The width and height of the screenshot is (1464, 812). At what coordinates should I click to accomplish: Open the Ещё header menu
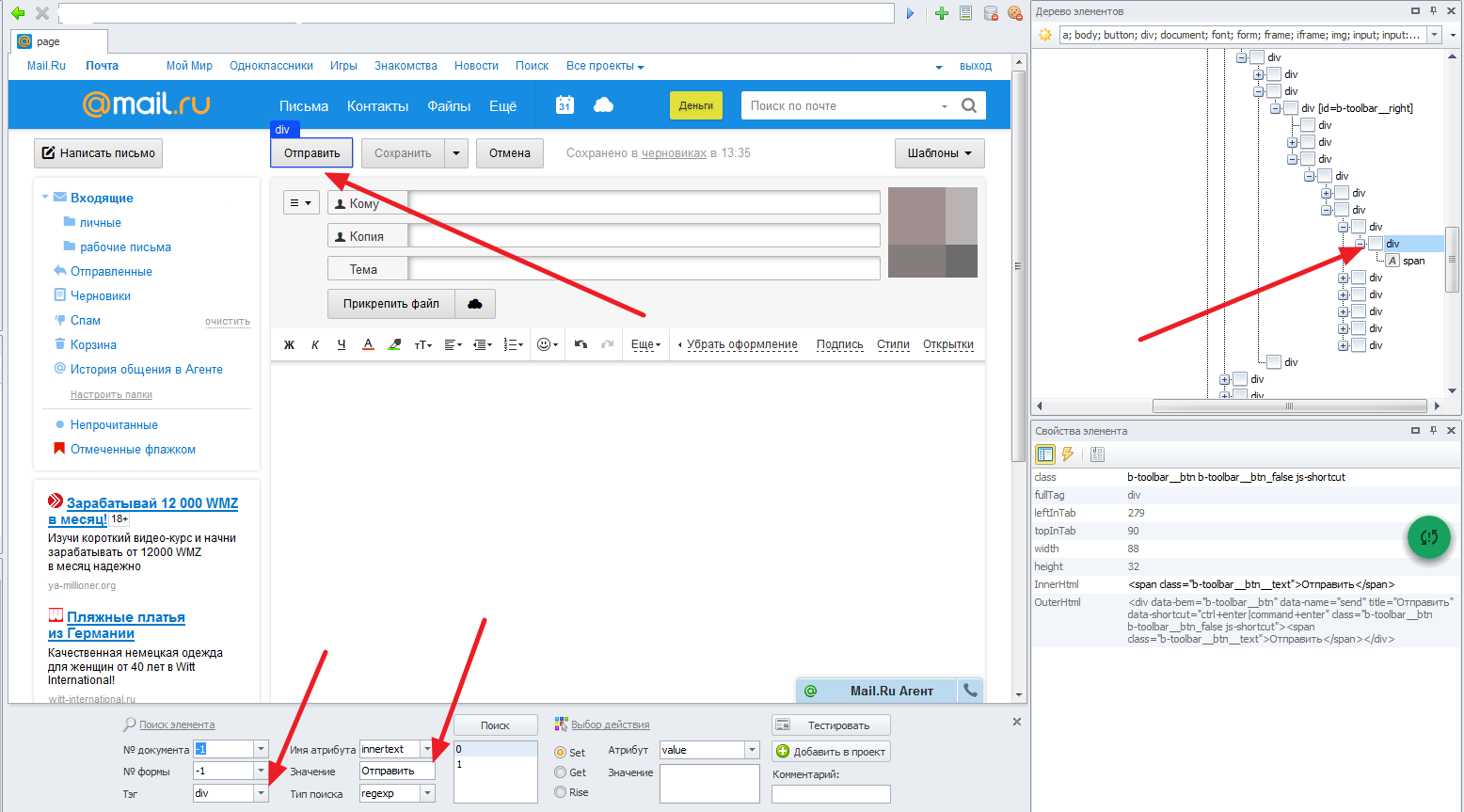[502, 106]
